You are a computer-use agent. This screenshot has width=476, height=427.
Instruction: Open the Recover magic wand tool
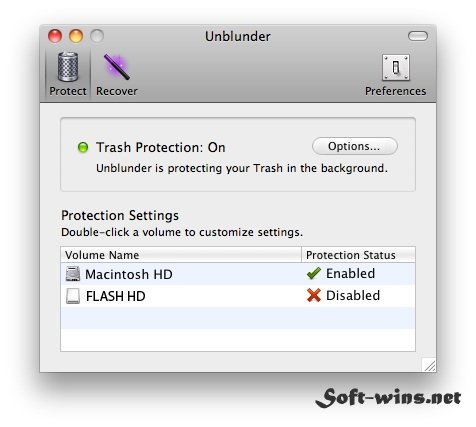click(x=117, y=67)
